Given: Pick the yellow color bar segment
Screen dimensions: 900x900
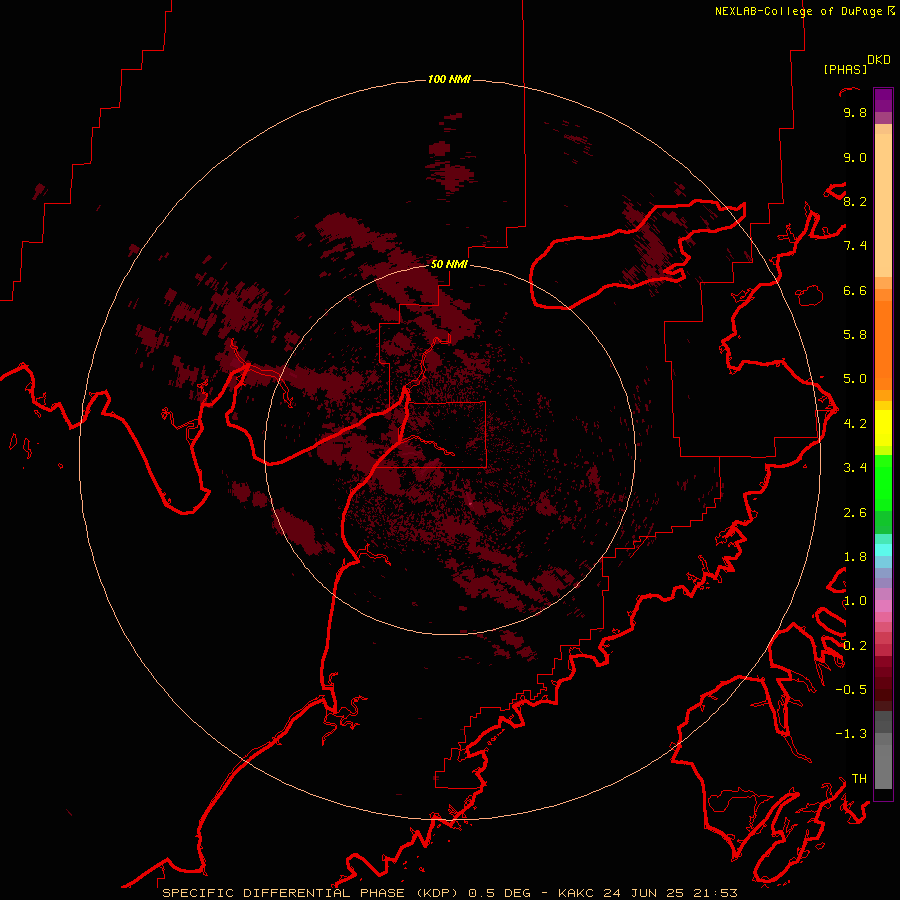Looking at the screenshot, I should [883, 428].
